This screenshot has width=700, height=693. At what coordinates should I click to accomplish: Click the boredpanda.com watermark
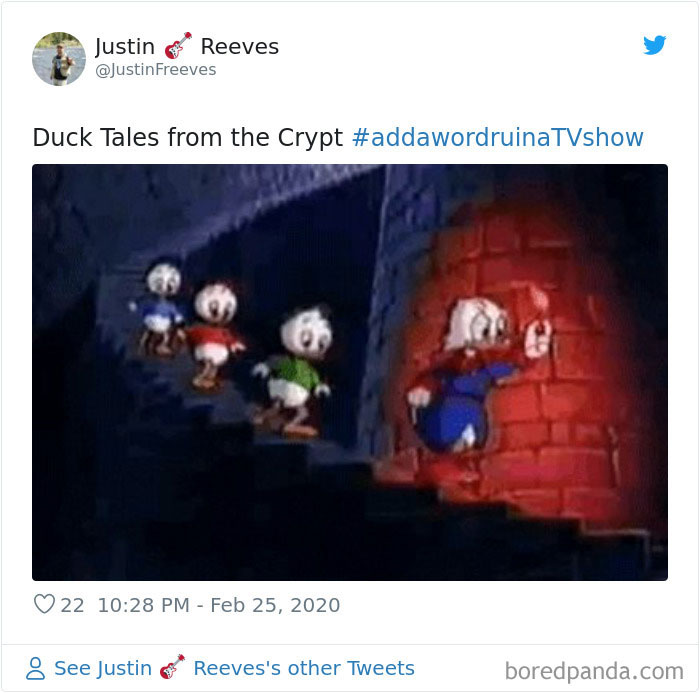[x=594, y=671]
